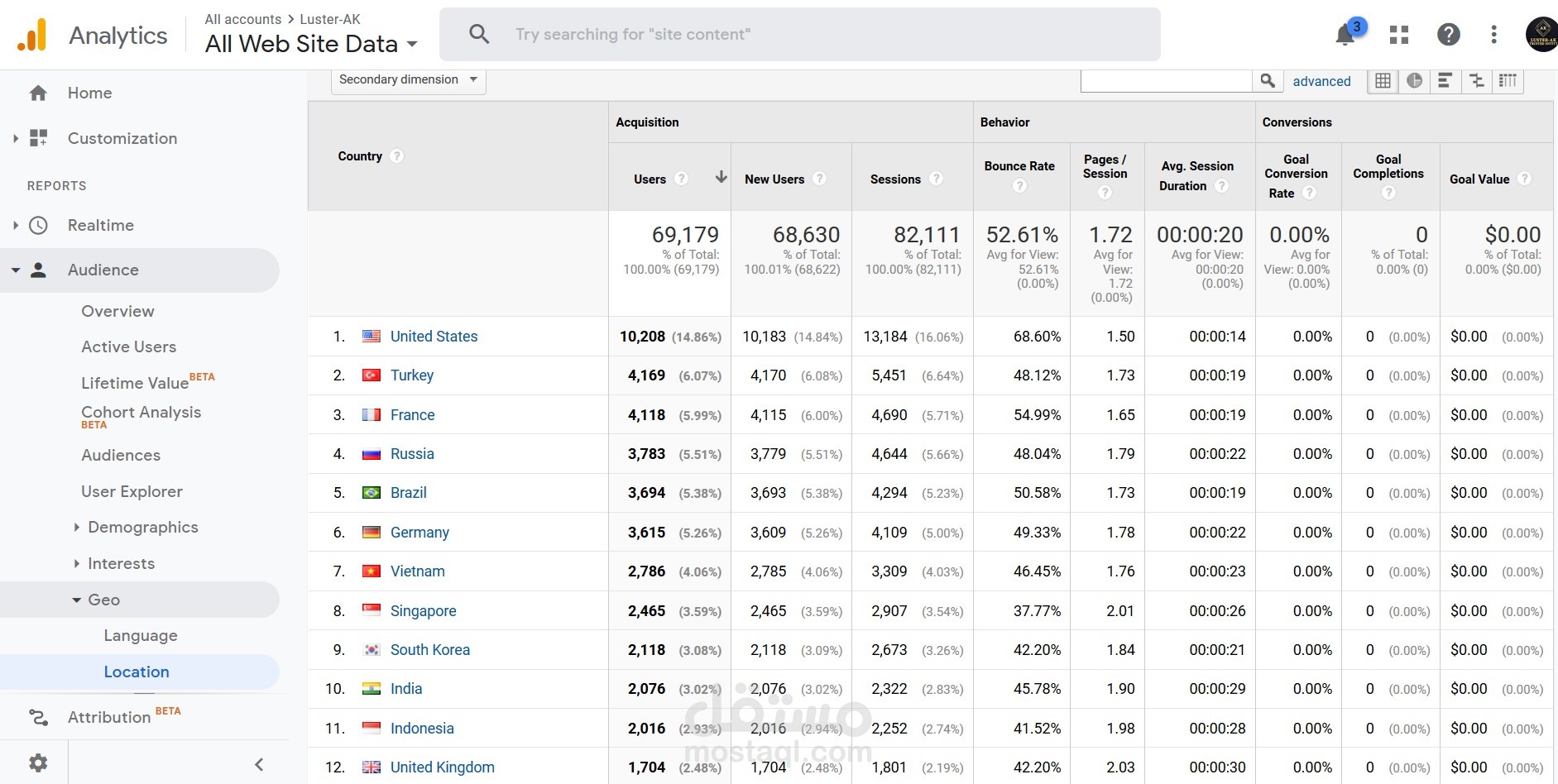This screenshot has height=784, width=1558.
Task: Open User Explorer report
Action: (132, 491)
